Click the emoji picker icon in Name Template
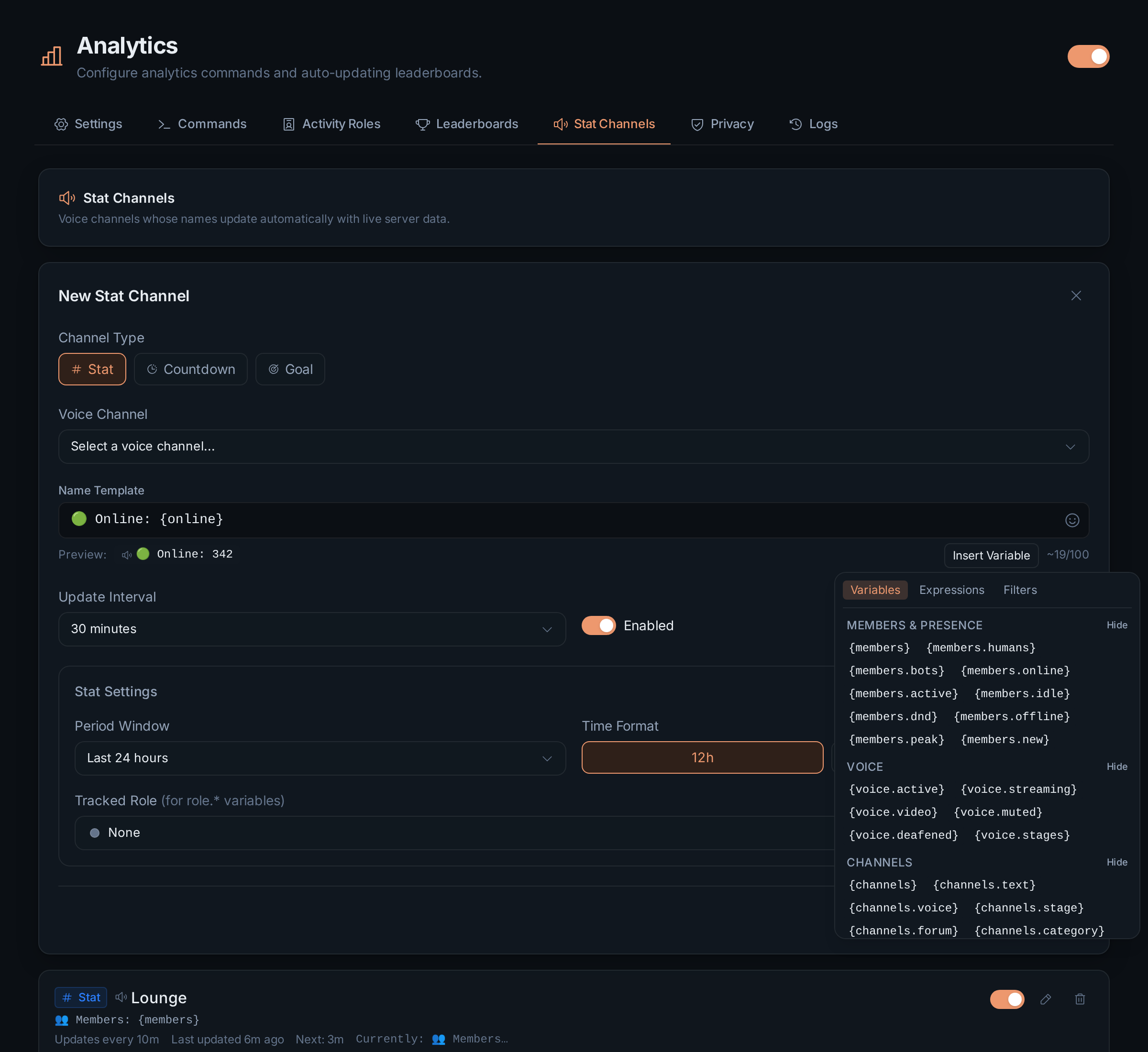Viewport: 1148px width, 1052px height. pos(1071,520)
